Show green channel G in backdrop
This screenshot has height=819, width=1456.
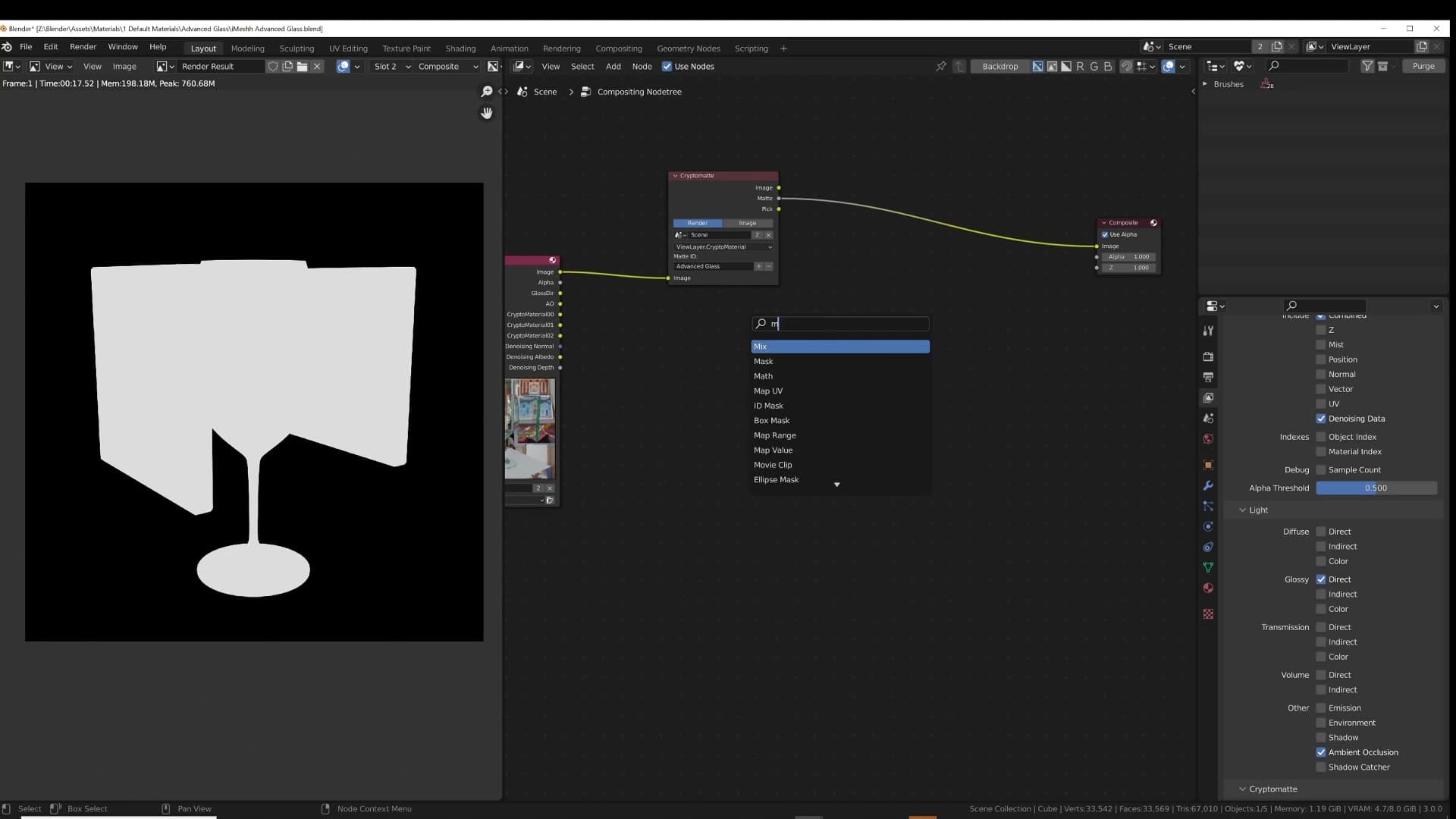(x=1094, y=67)
